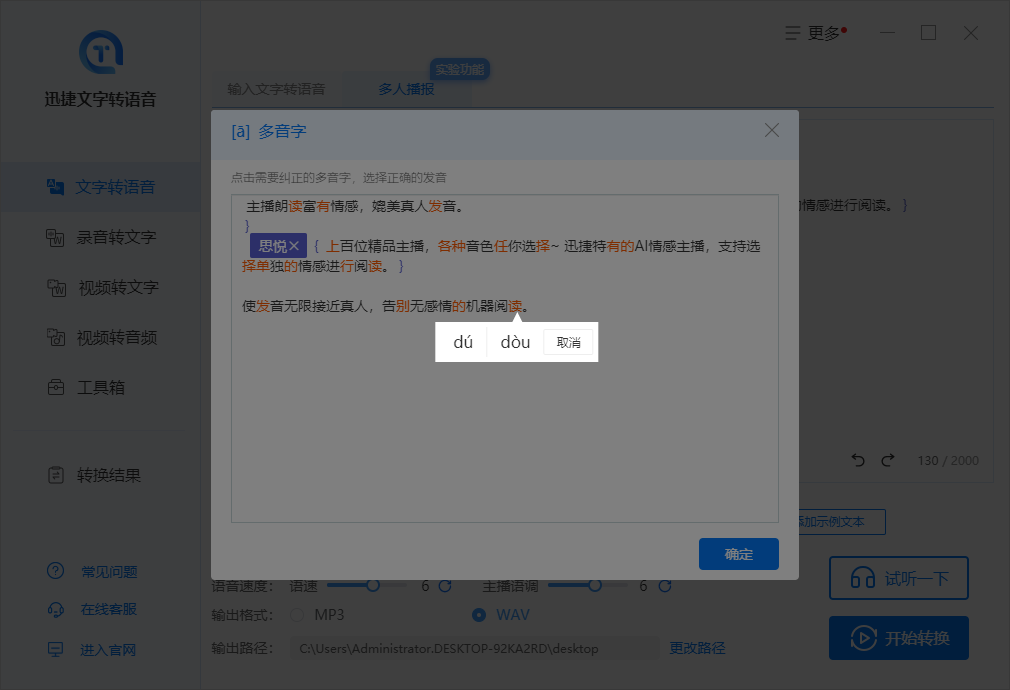Open the 视频转音频 sidebar label
Viewport: 1010px width, 690px height.
click(117, 337)
